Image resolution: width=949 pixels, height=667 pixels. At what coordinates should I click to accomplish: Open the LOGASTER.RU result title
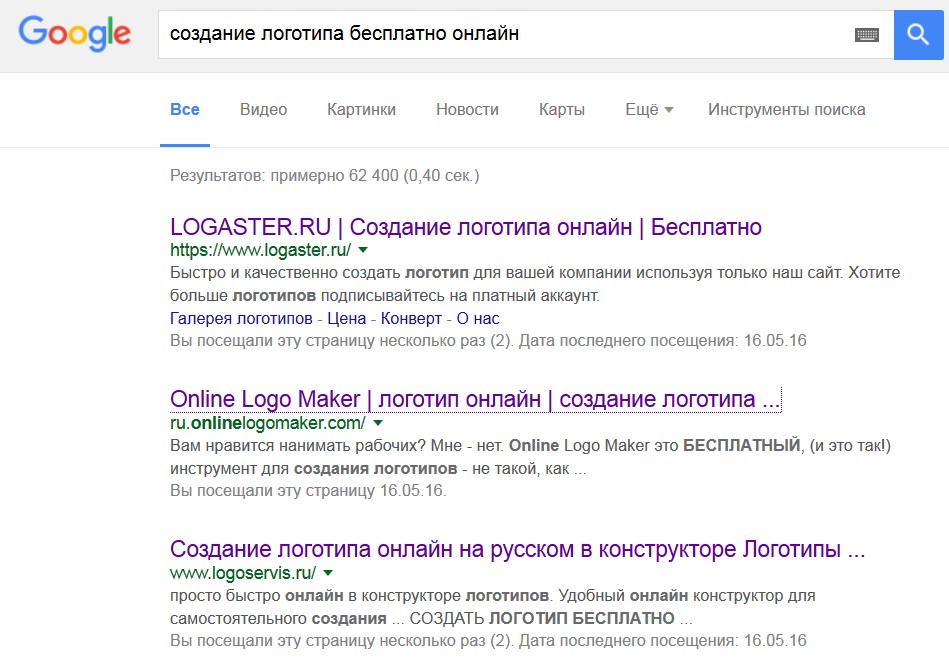click(466, 227)
